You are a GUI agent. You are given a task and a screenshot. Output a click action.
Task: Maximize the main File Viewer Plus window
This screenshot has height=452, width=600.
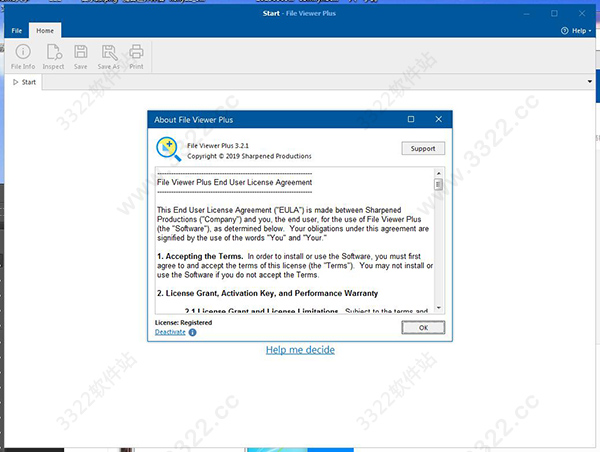(x=554, y=13)
